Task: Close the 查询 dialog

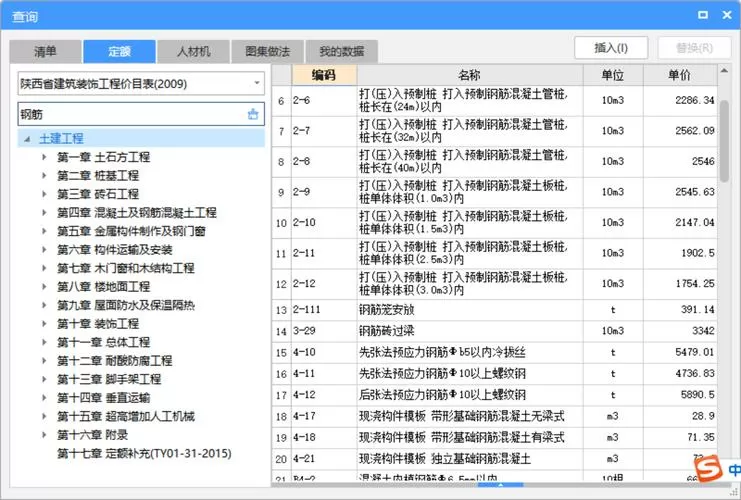Action: pos(727,15)
